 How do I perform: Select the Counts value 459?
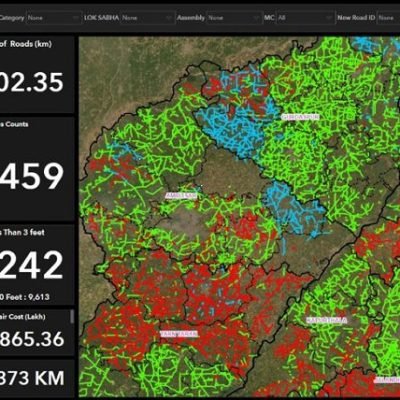[32, 176]
